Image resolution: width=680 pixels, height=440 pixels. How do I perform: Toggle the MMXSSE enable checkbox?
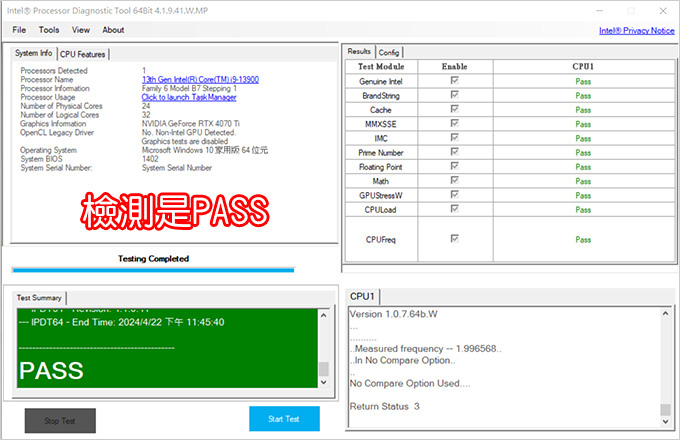click(454, 123)
